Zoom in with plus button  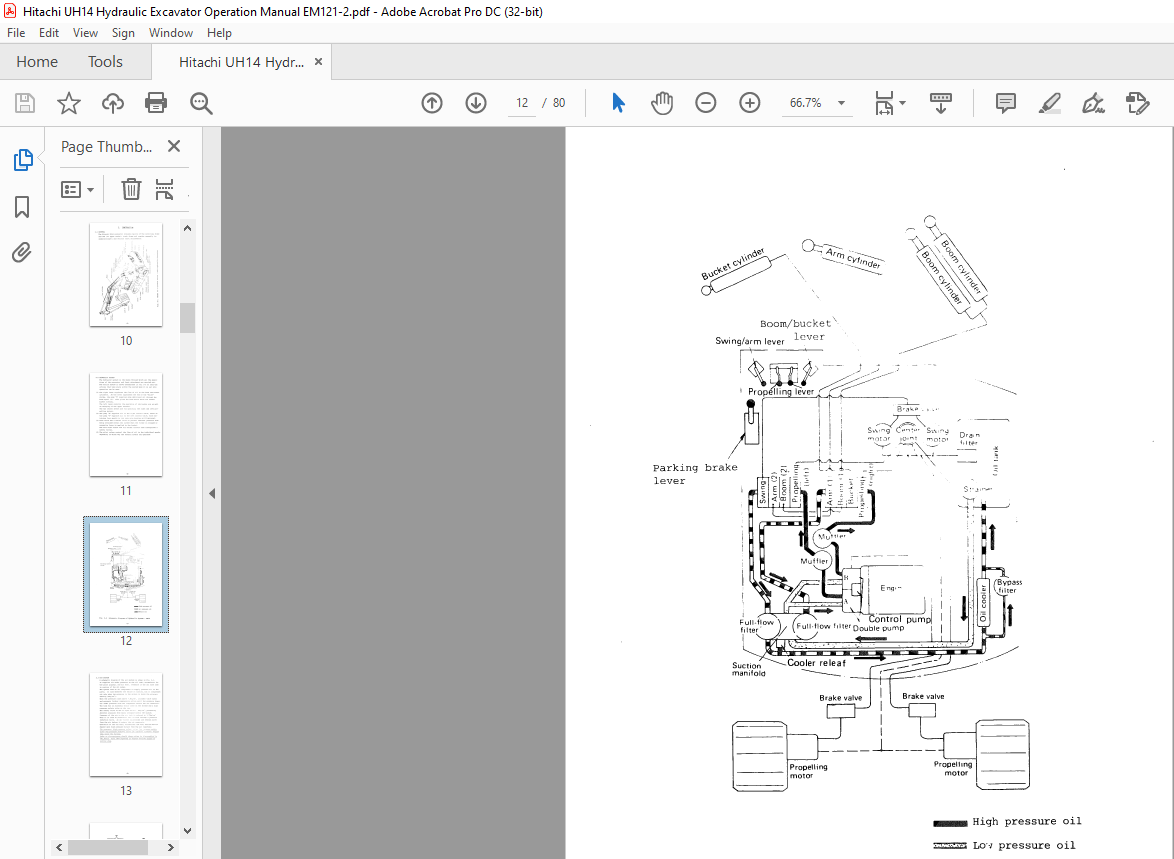[749, 103]
